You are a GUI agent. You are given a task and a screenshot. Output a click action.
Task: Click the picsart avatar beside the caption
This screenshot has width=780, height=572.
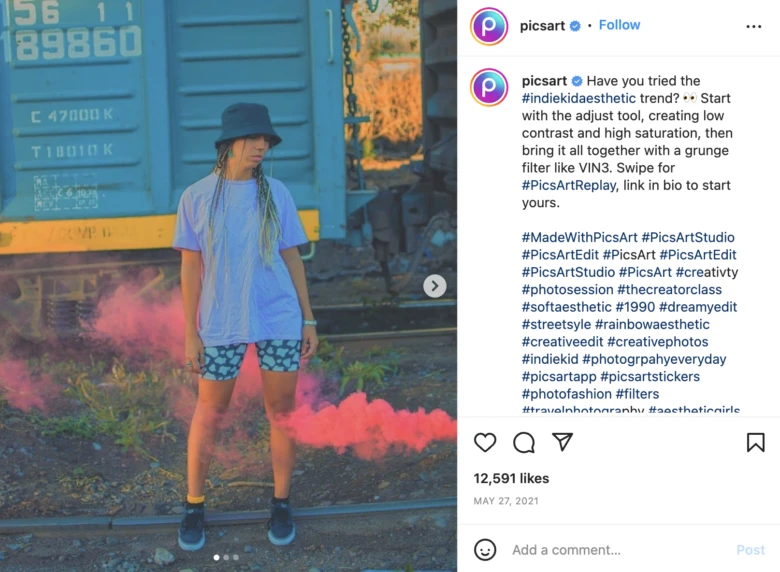(489, 87)
